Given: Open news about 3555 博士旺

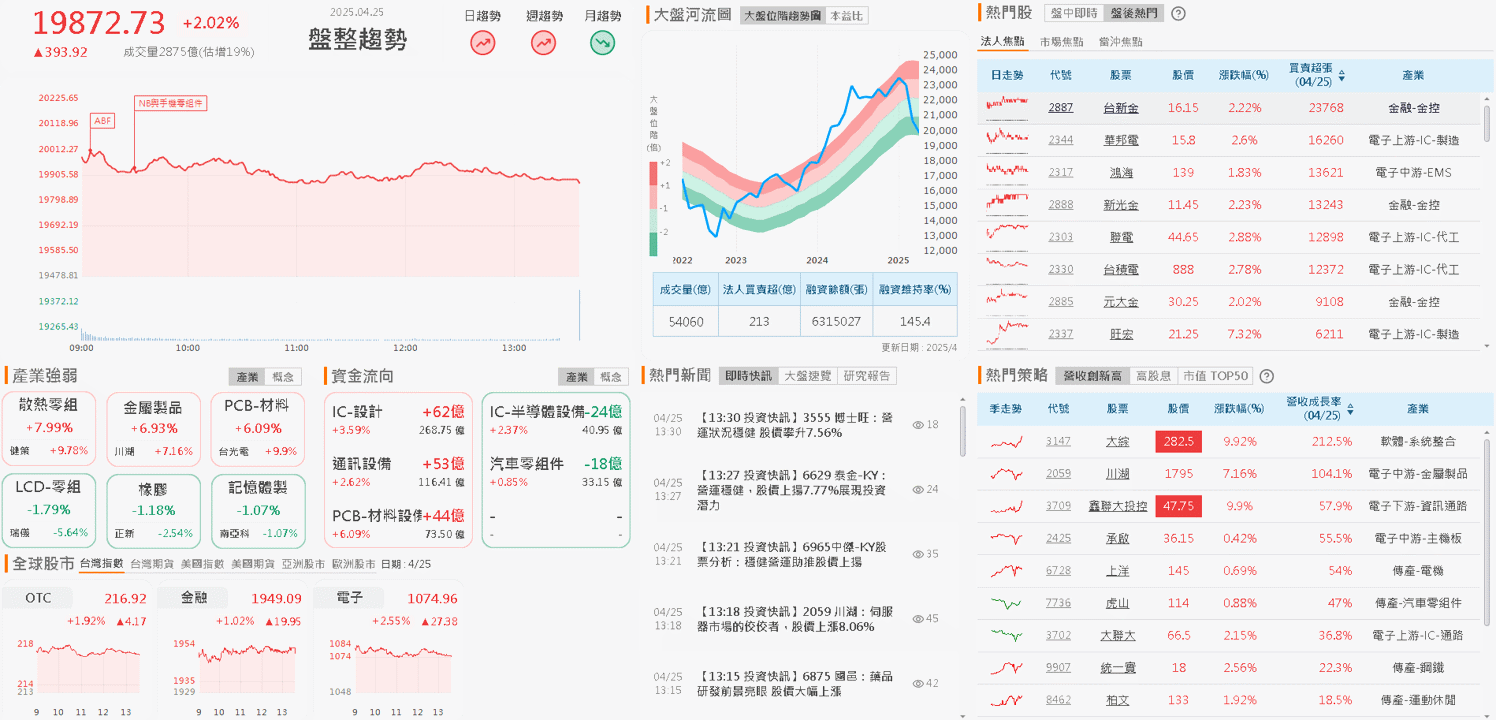Looking at the screenshot, I should coord(796,425).
